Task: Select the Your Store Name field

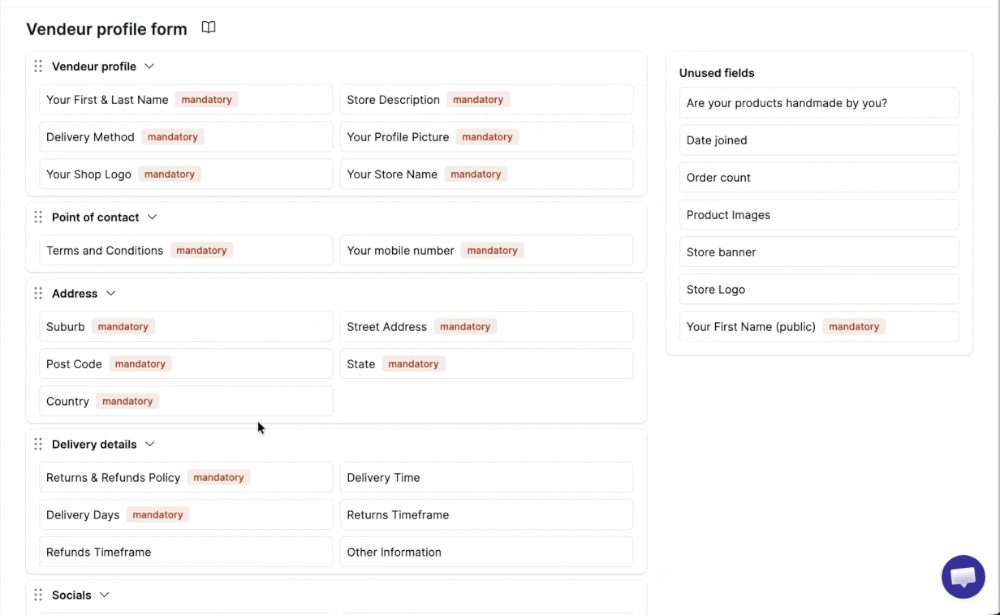Action: [x=487, y=174]
